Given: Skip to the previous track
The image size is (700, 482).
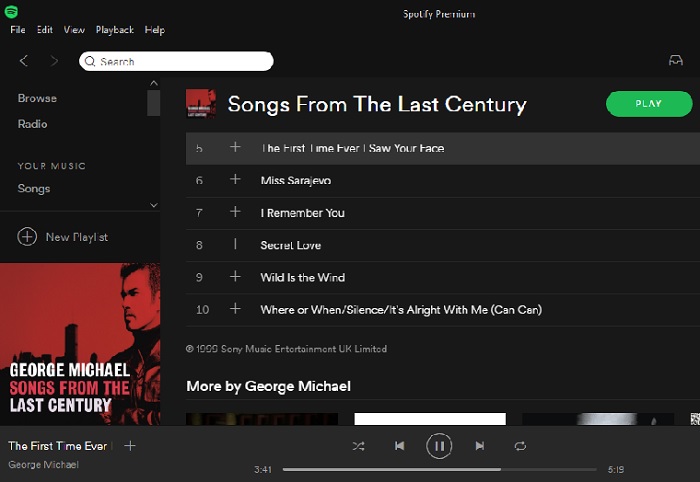Looking at the screenshot, I should tap(399, 446).
